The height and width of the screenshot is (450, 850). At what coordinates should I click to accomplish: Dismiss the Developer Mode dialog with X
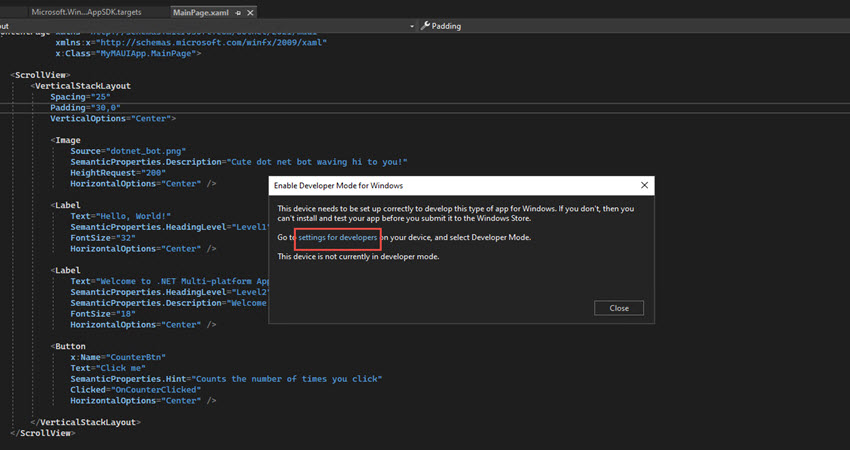coord(645,186)
